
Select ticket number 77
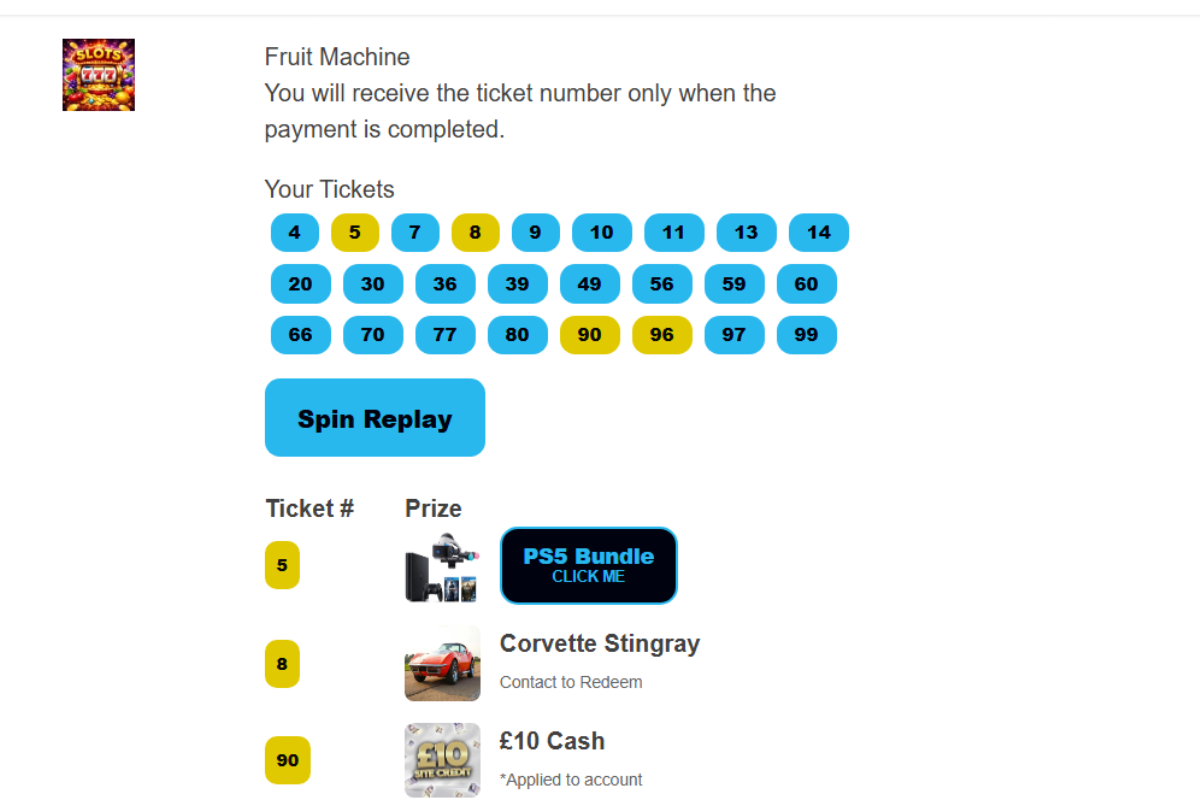click(x=445, y=335)
